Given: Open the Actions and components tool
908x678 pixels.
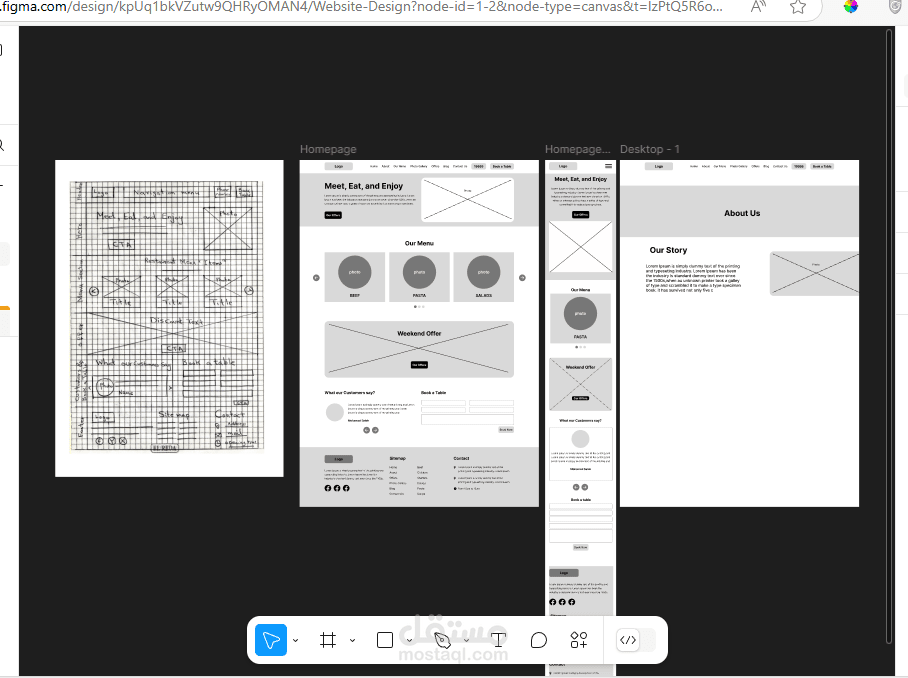Looking at the screenshot, I should tap(579, 640).
